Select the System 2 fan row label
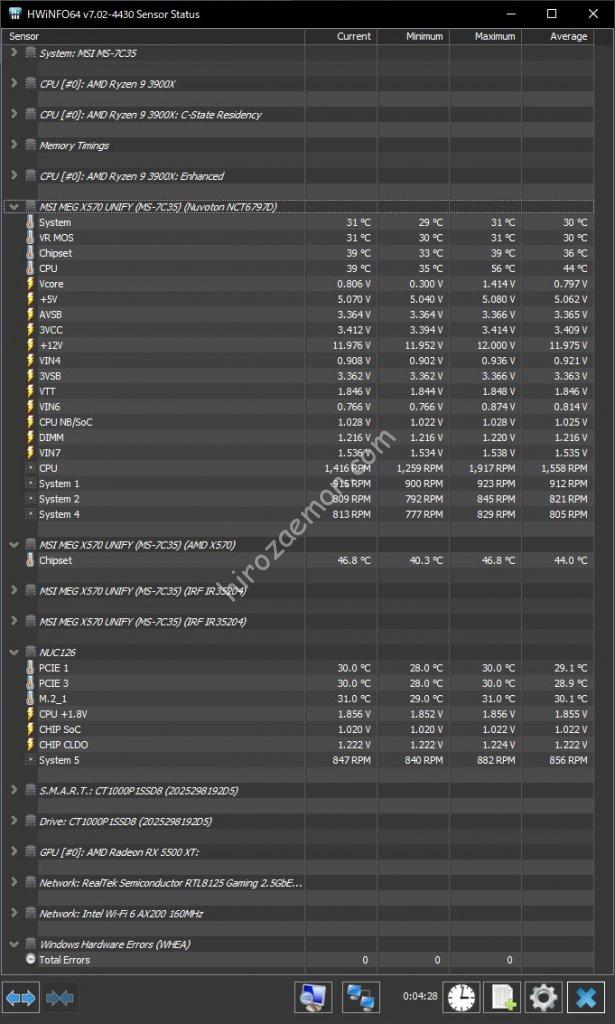615x1024 pixels. tap(59, 499)
